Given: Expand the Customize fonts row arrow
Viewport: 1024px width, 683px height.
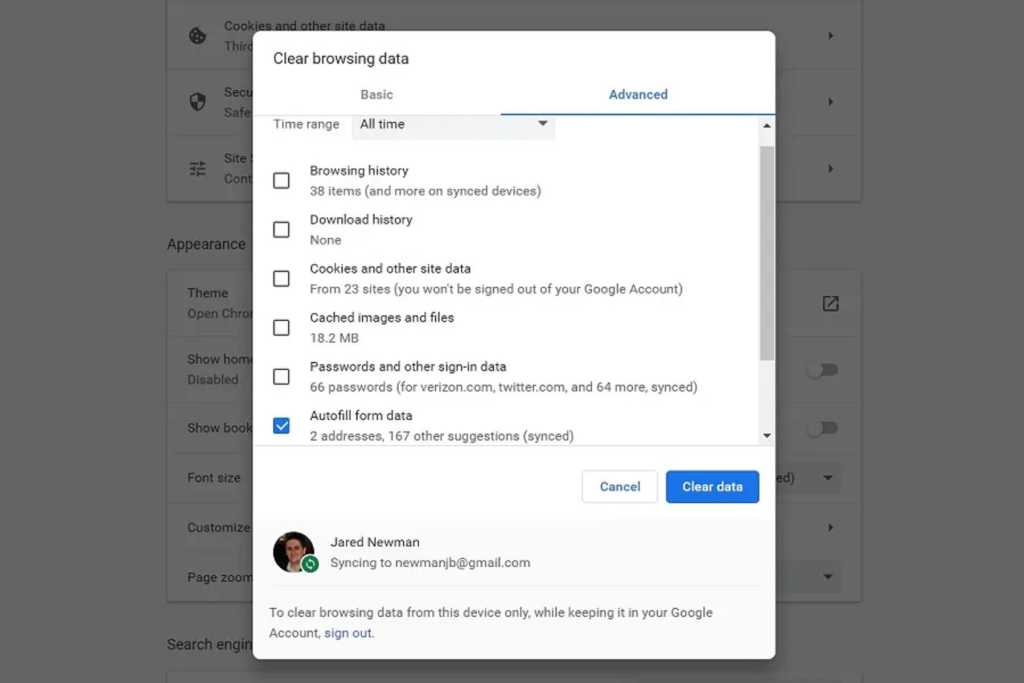Looking at the screenshot, I should (831, 527).
